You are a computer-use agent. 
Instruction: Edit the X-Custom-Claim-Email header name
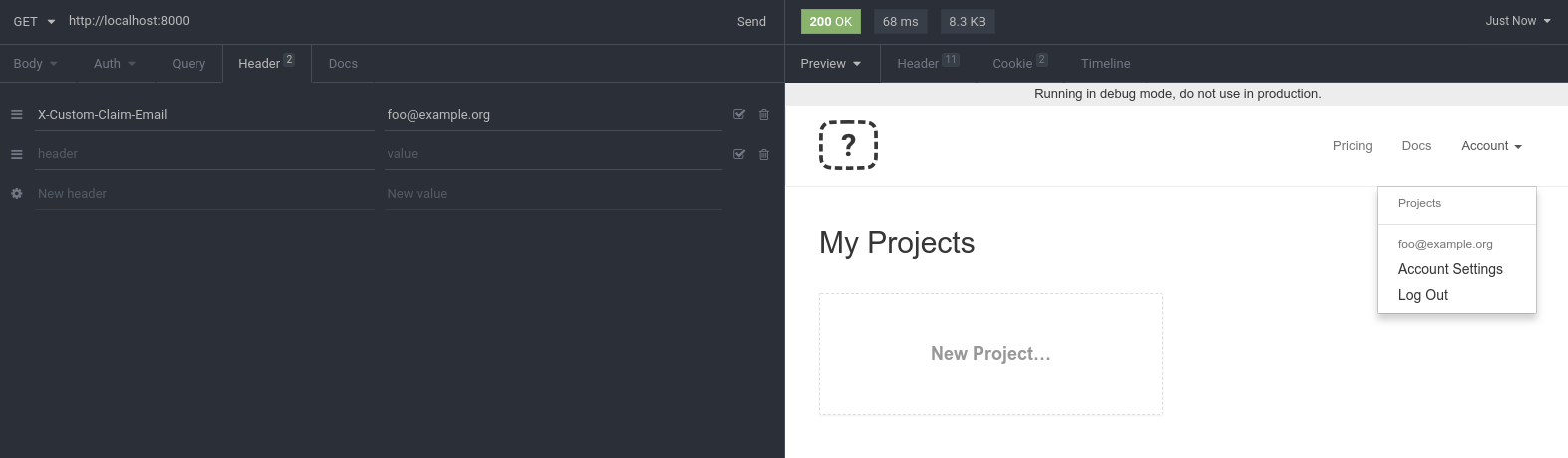click(204, 115)
